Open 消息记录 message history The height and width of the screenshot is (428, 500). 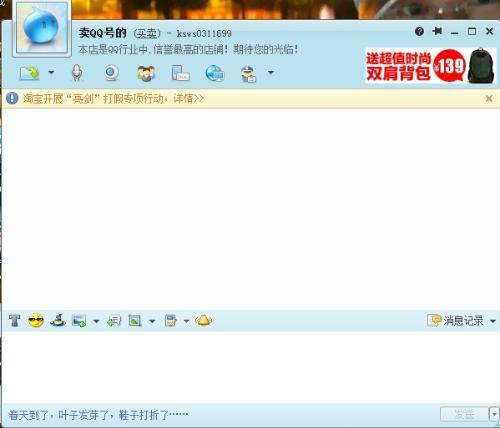(455, 321)
